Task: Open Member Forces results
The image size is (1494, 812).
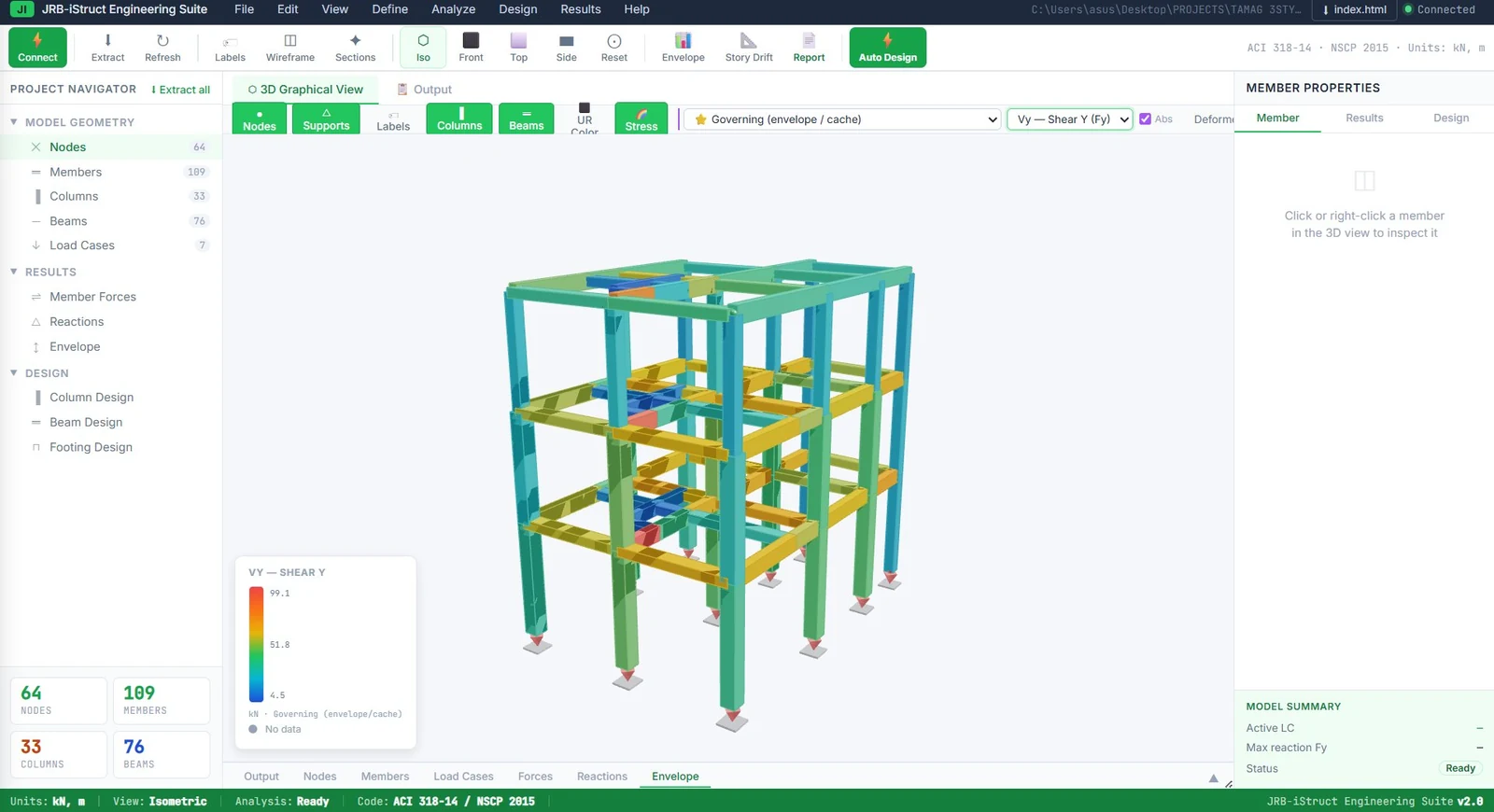Action: point(111,297)
